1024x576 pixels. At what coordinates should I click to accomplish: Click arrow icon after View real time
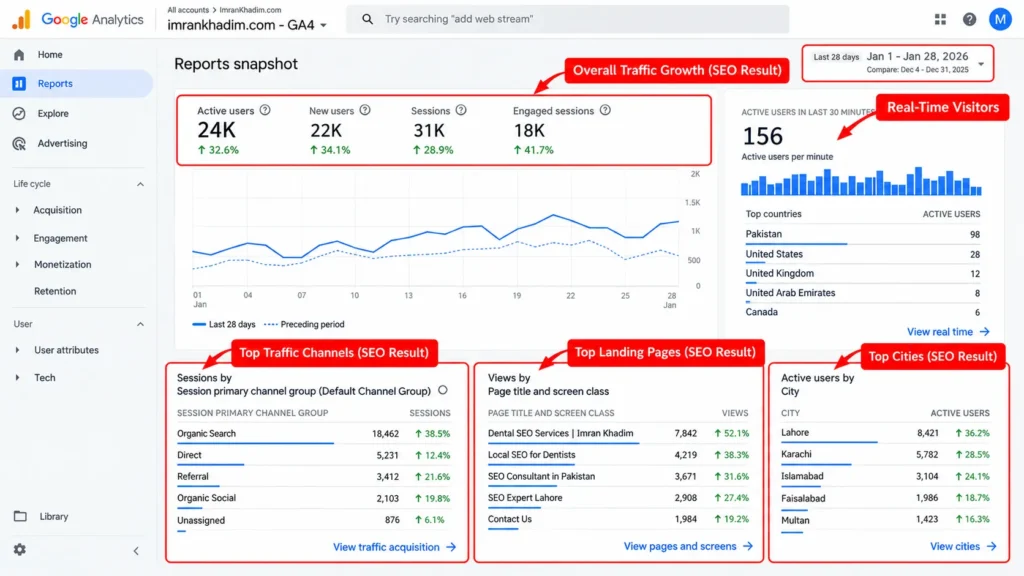click(984, 332)
